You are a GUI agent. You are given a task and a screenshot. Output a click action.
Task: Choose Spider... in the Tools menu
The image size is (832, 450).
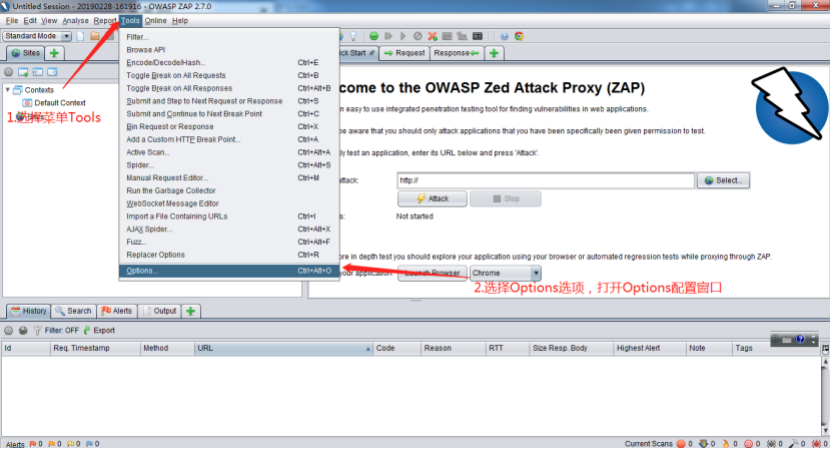229,165
